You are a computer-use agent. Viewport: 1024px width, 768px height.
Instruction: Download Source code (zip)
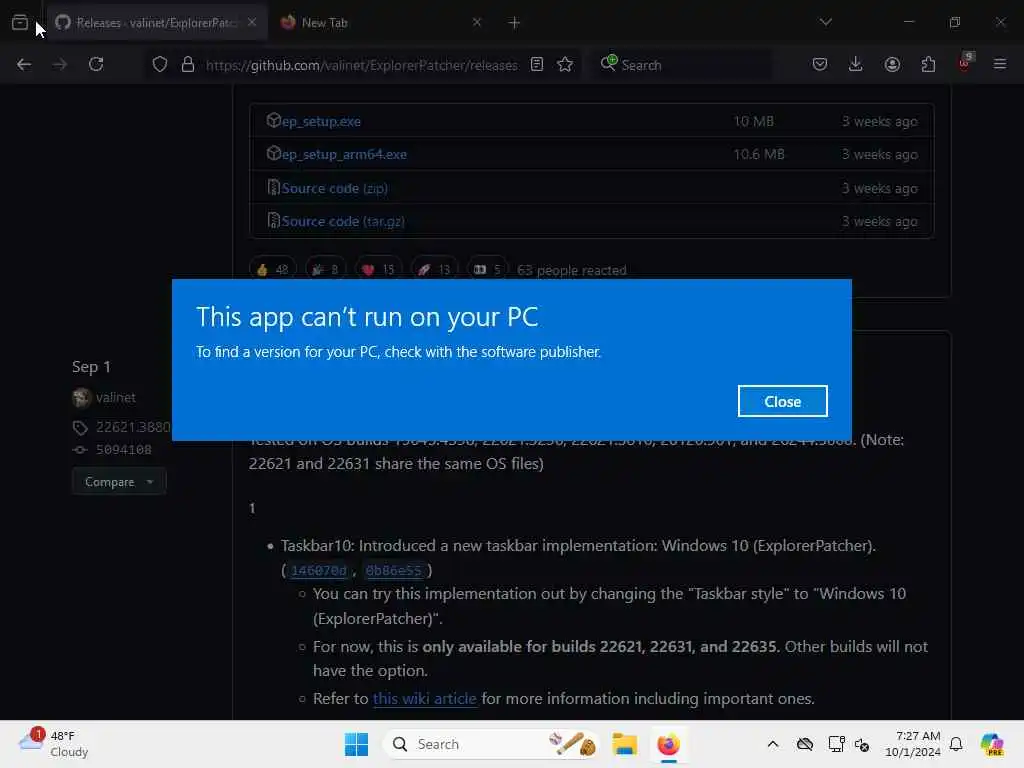point(334,189)
